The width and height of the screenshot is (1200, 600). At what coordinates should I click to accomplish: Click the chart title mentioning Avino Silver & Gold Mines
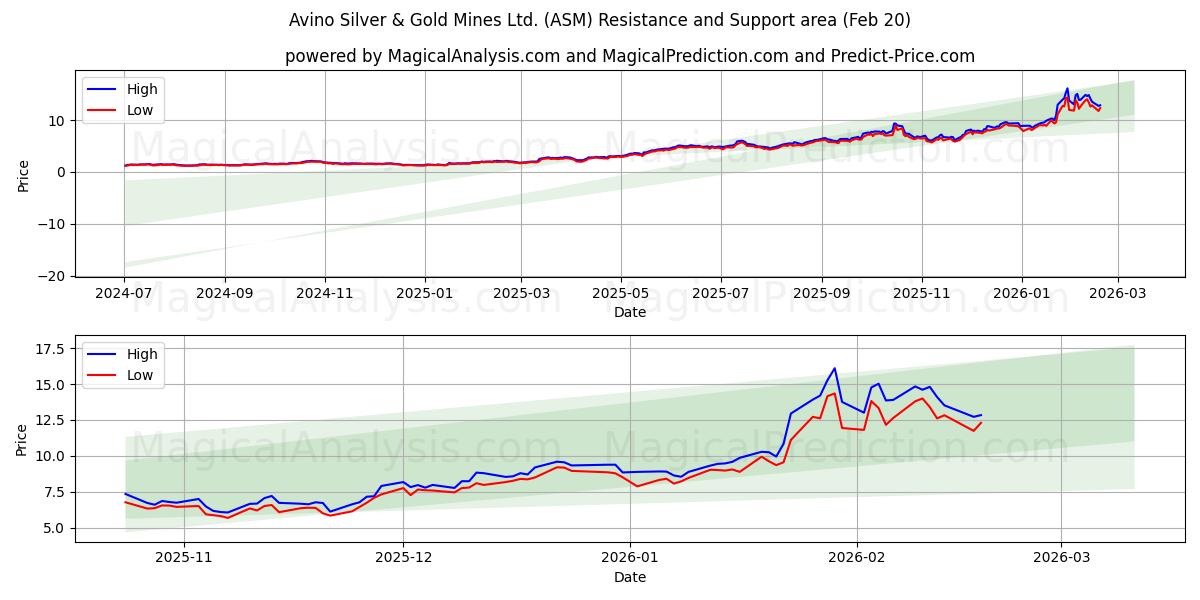point(600,20)
